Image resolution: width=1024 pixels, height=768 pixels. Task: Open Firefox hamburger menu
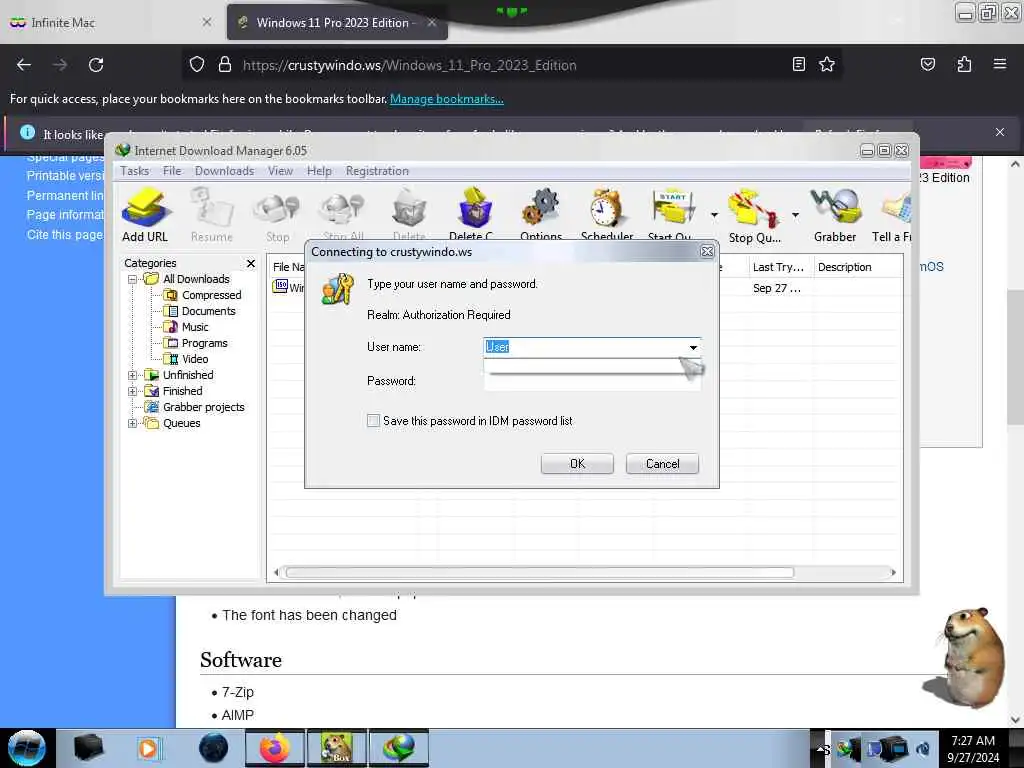[999, 64]
